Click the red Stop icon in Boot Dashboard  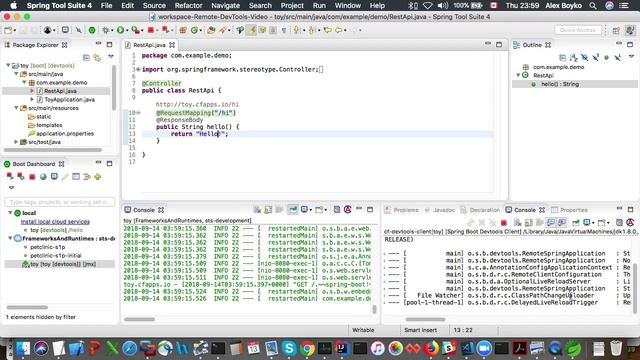(x=32, y=176)
